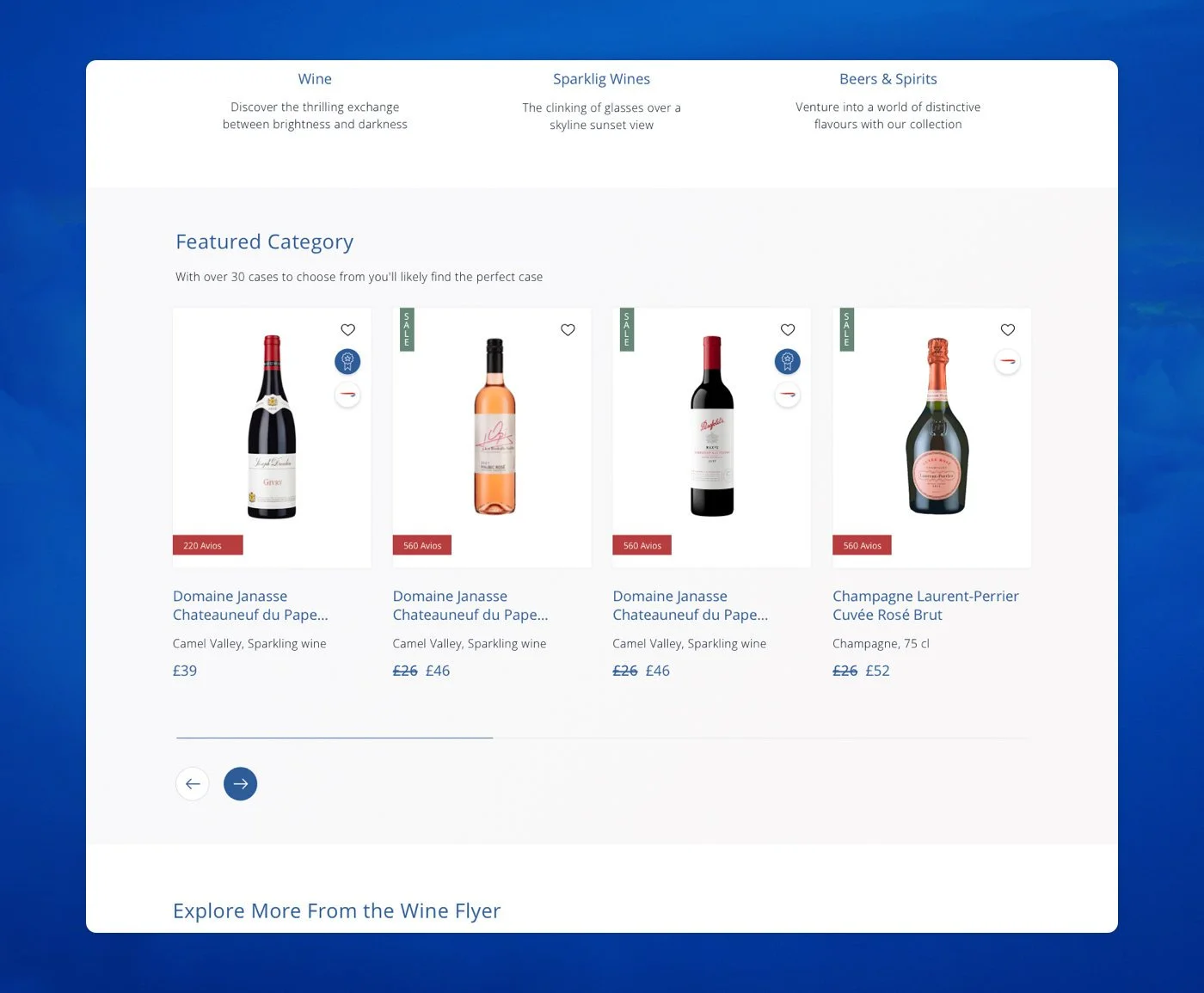Click red speedmarque icon on Champagne card
The width and height of the screenshot is (1204, 993).
[1008, 362]
